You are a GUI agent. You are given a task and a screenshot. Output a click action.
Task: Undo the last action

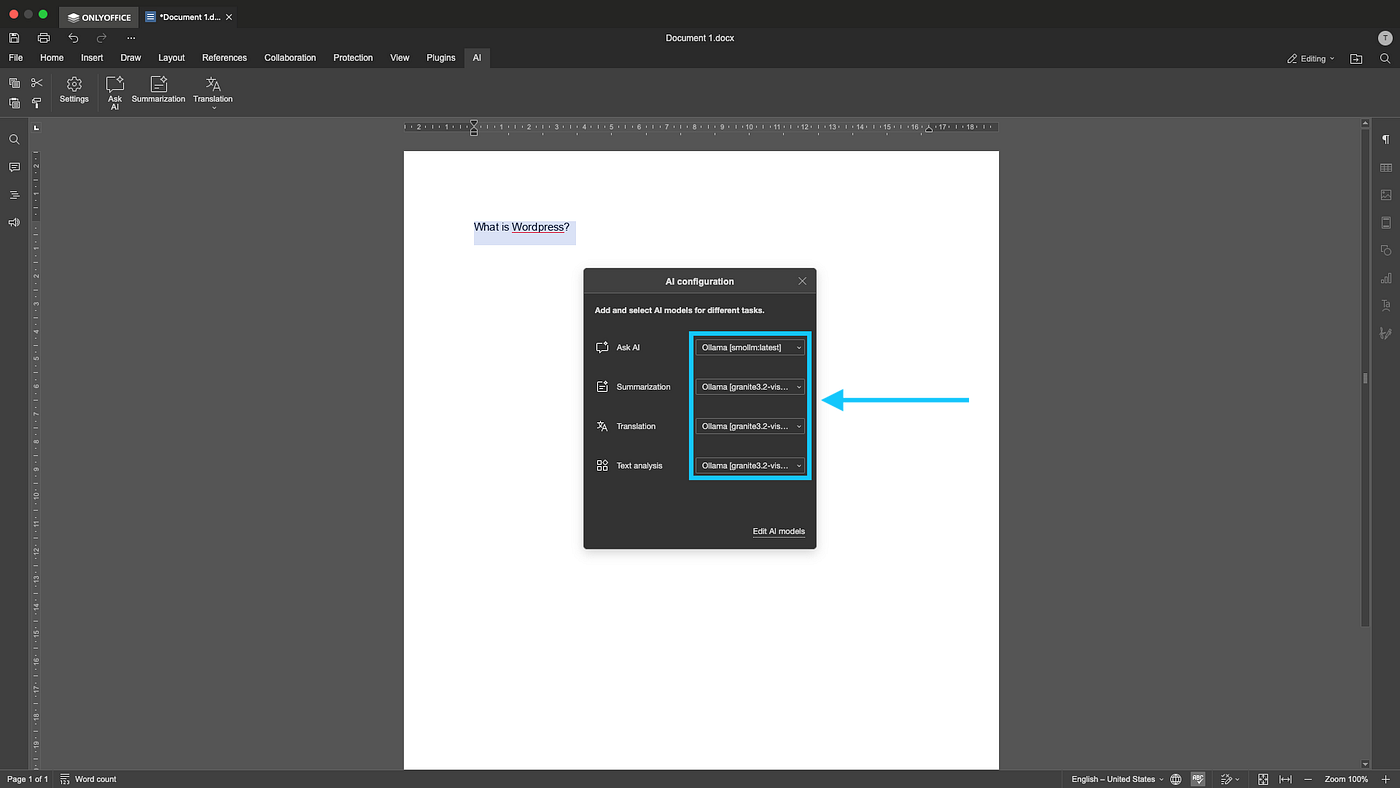pyautogui.click(x=73, y=38)
